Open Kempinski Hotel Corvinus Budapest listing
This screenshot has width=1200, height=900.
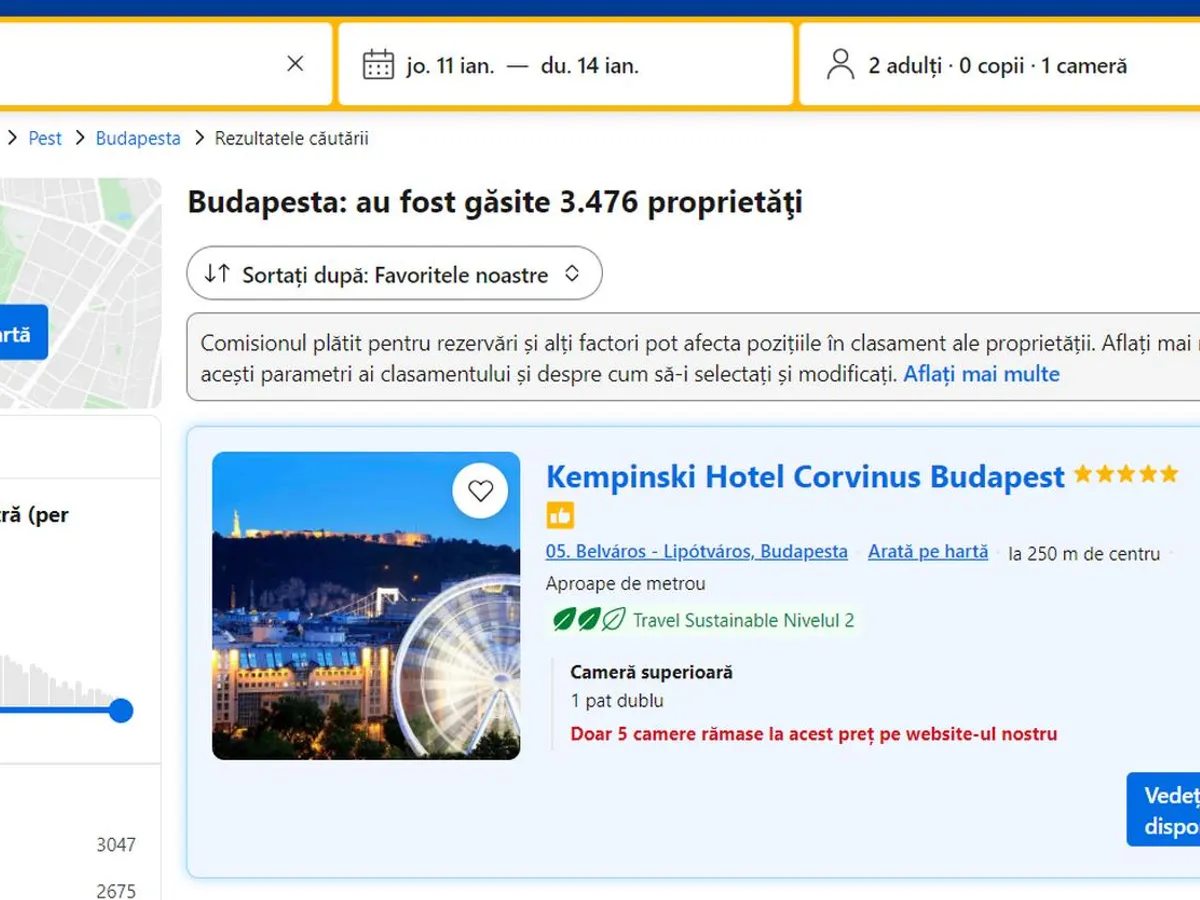tap(805, 477)
